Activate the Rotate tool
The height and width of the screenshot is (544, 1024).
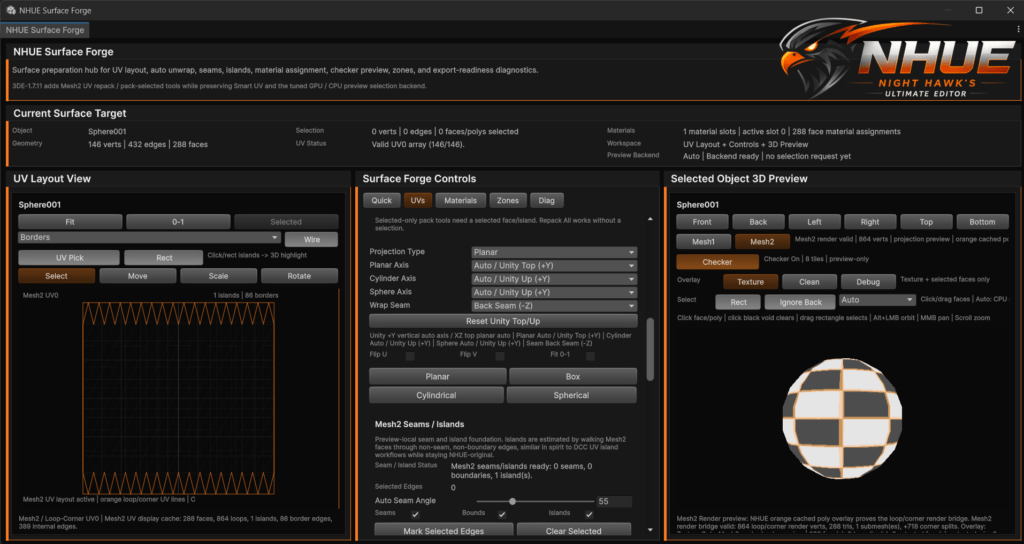click(299, 276)
